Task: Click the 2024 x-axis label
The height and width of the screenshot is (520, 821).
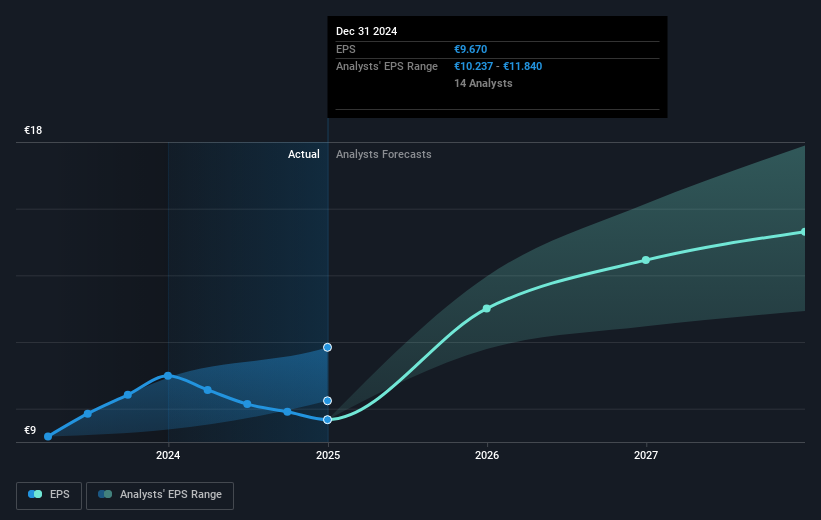Action: [168, 455]
